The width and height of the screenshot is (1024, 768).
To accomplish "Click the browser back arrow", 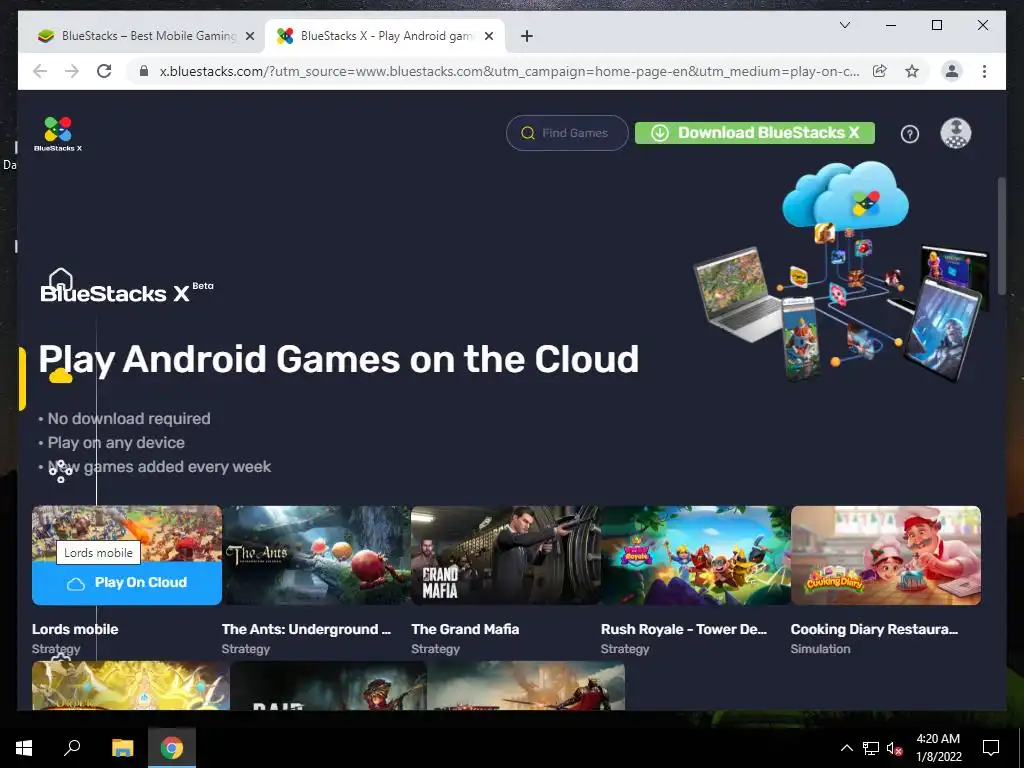I will pyautogui.click(x=40, y=71).
